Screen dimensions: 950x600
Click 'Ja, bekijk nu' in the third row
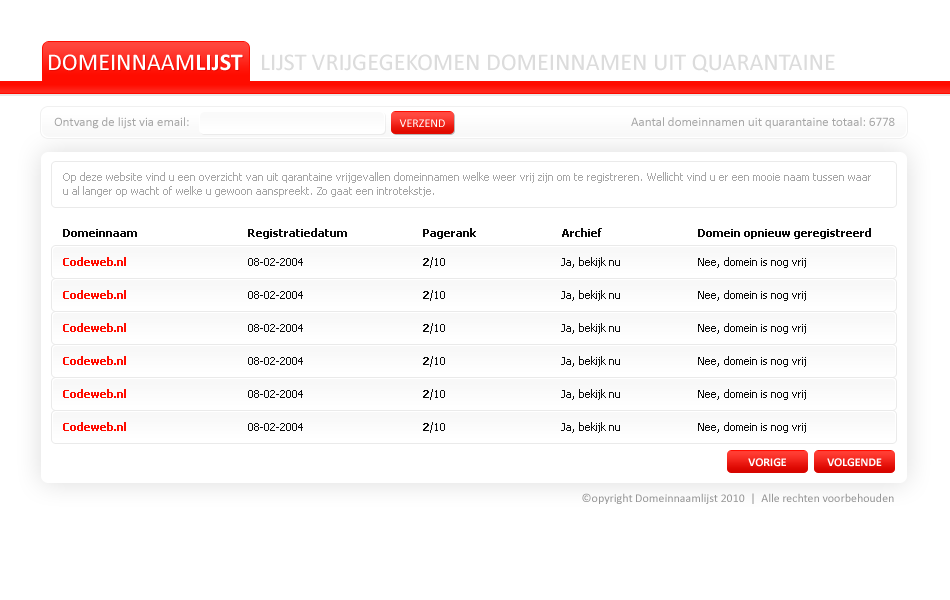coord(591,328)
